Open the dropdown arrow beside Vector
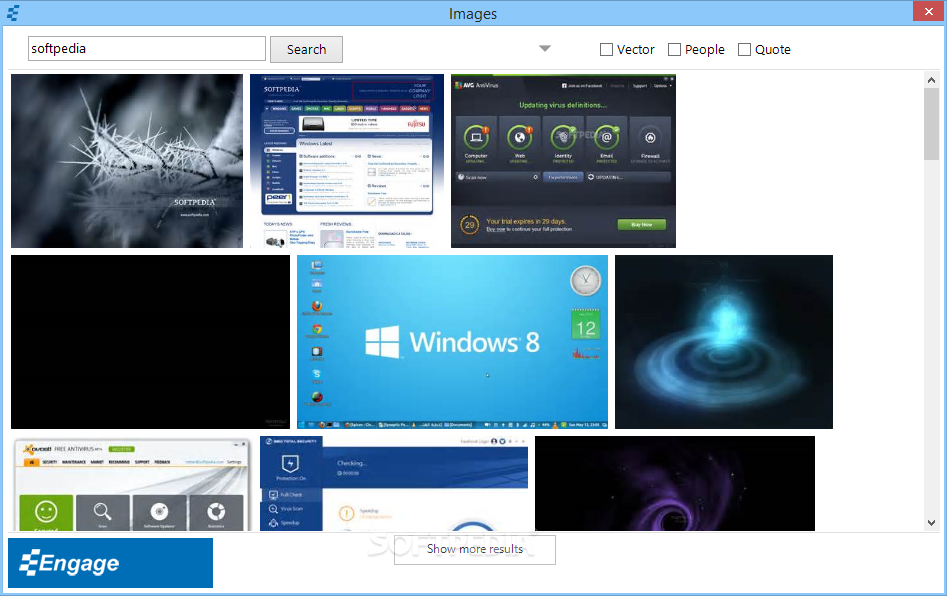 [x=545, y=48]
